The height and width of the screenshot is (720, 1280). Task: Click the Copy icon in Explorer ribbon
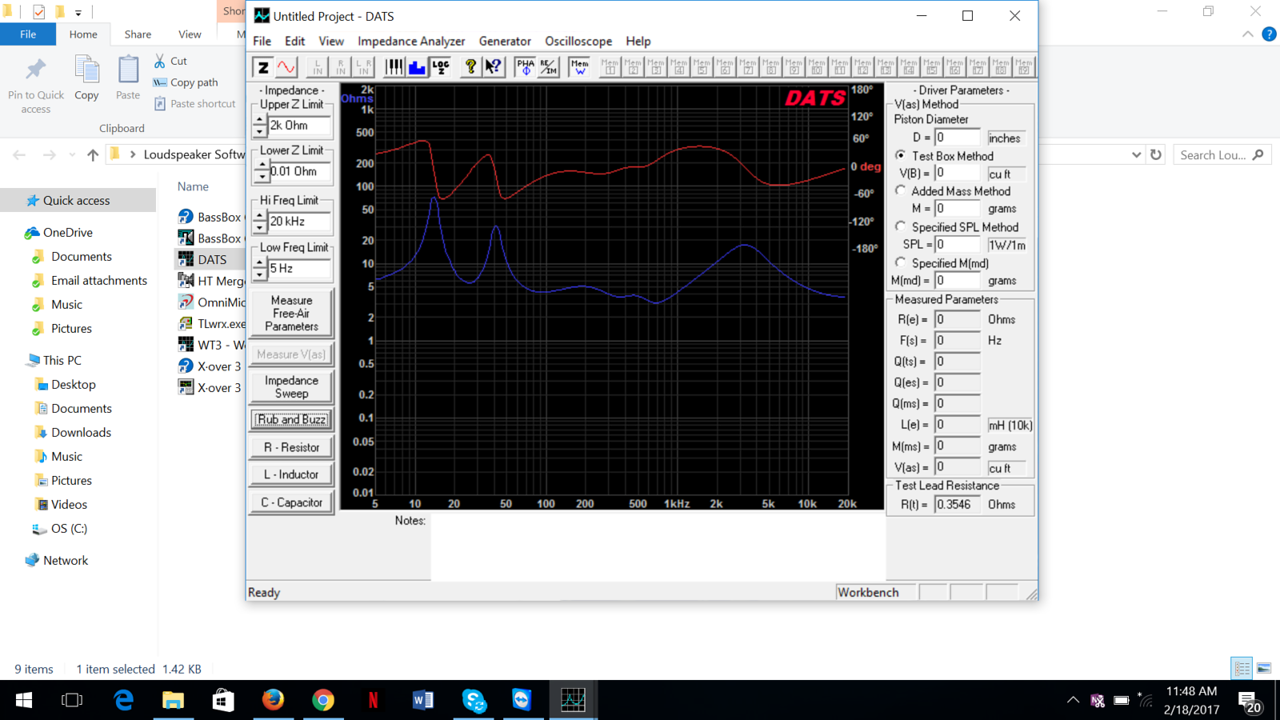point(87,78)
